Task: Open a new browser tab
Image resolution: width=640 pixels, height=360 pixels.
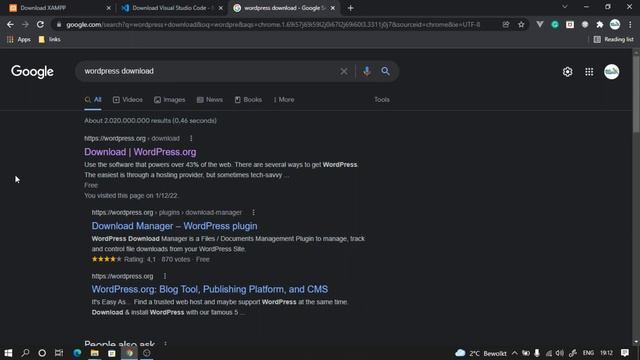Action: (351, 8)
